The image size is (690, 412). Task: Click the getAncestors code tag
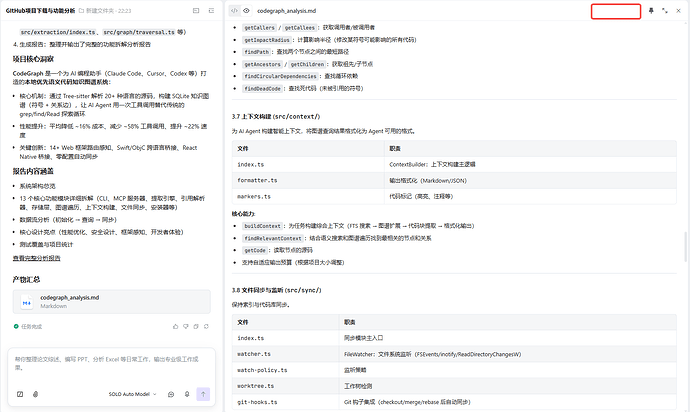[262, 64]
